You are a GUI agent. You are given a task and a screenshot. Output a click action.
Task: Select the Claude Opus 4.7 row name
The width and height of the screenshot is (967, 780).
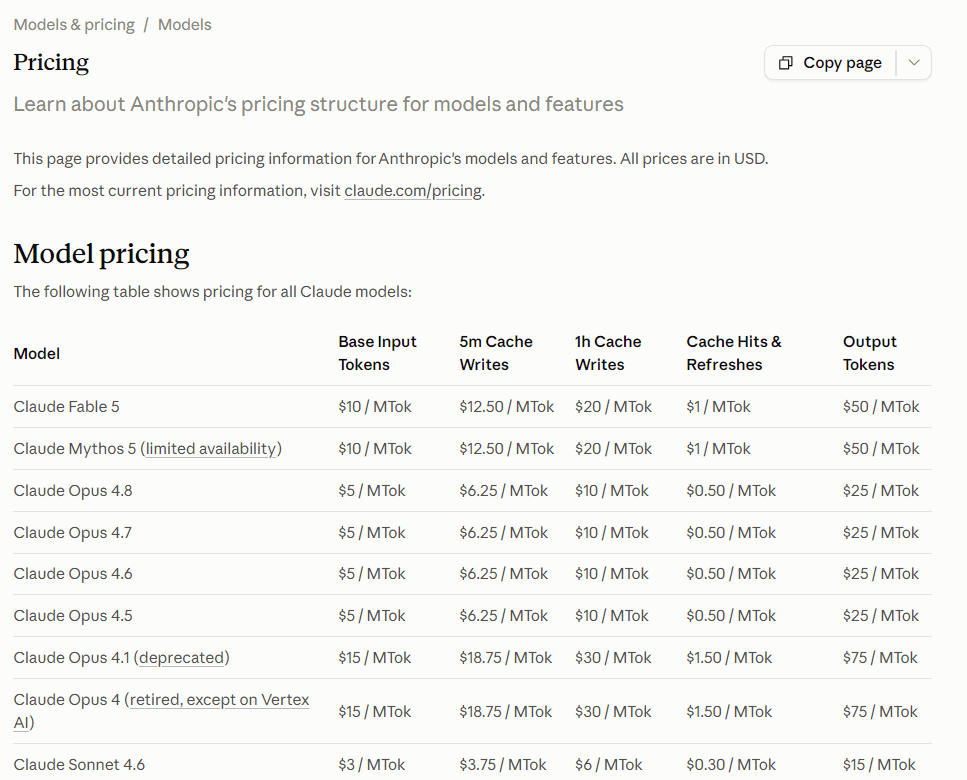[x=73, y=533]
